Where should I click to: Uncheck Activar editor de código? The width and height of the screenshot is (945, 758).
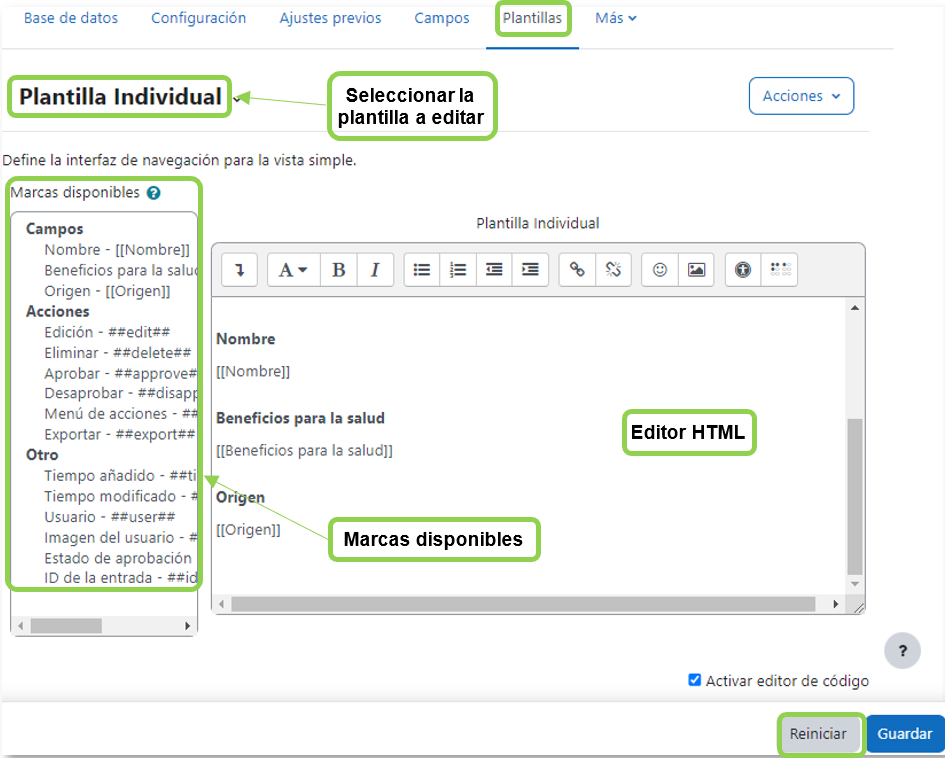tap(695, 680)
